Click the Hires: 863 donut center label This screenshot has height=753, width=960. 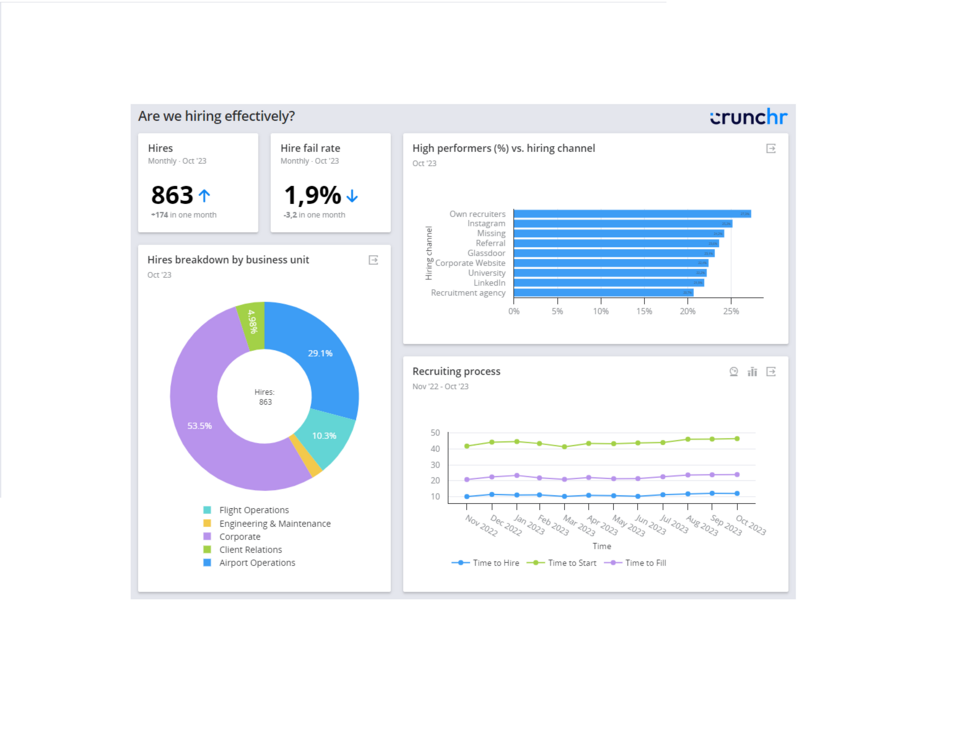point(264,397)
